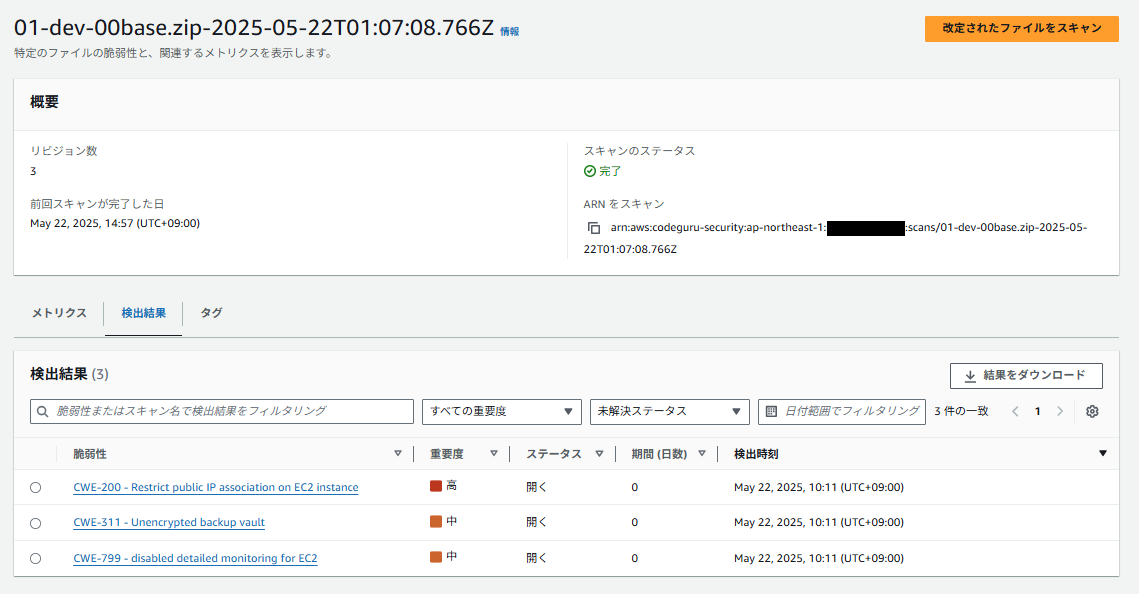The height and width of the screenshot is (594, 1139).
Task: Sort by 期間 (日数) column arrow
Action: click(702, 453)
